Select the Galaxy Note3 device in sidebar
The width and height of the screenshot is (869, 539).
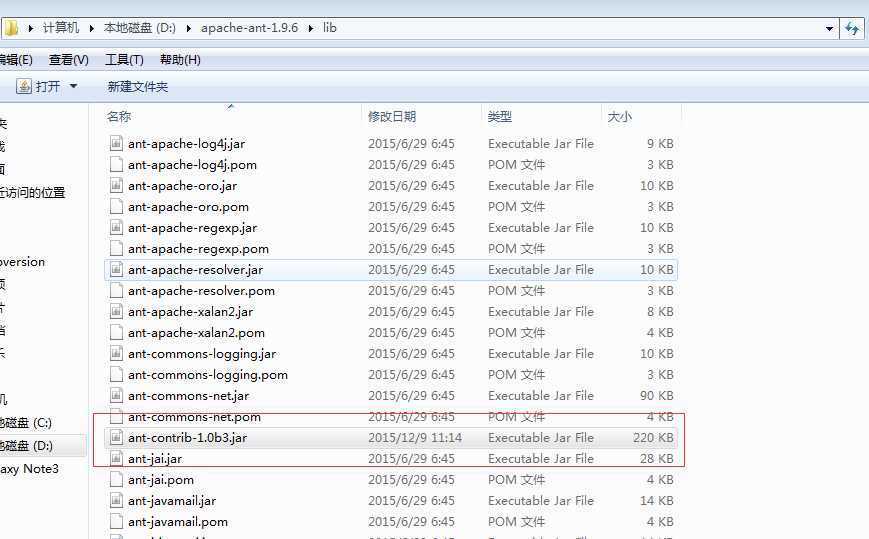click(29, 469)
